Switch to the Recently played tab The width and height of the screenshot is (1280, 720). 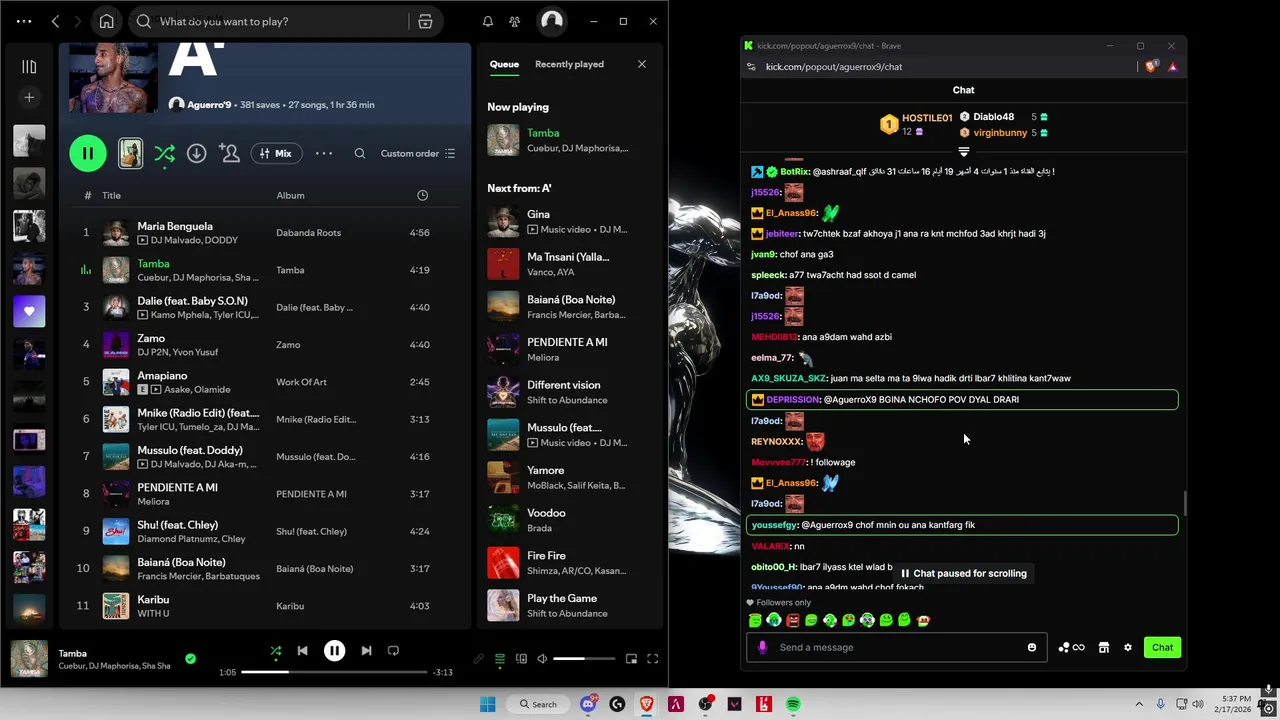coord(569,64)
